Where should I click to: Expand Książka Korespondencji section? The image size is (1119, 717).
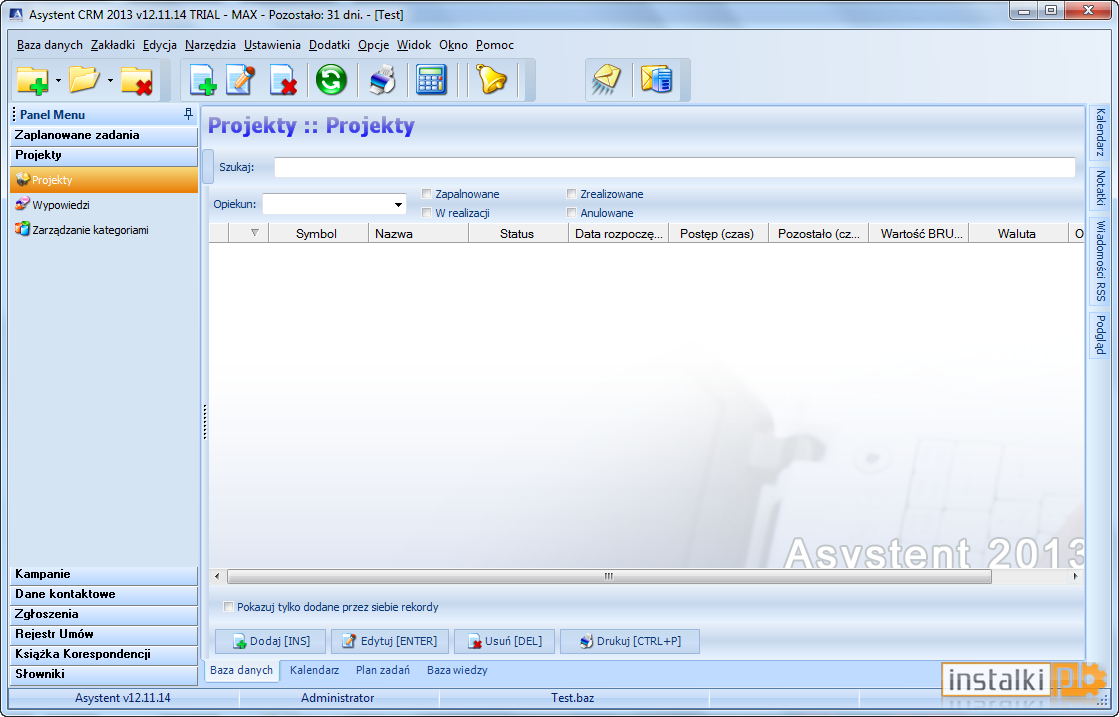point(104,654)
